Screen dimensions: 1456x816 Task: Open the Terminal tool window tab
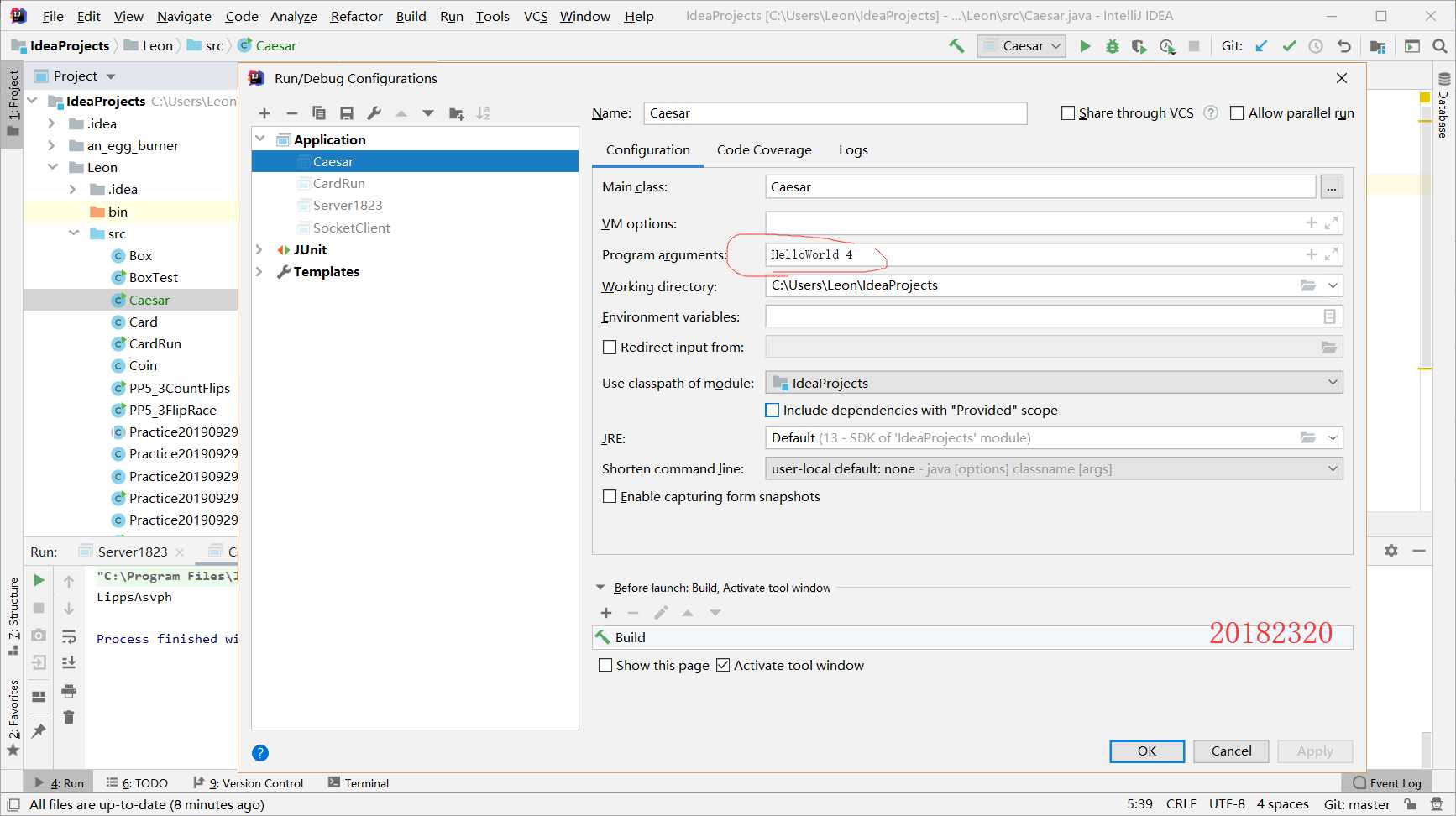359,782
